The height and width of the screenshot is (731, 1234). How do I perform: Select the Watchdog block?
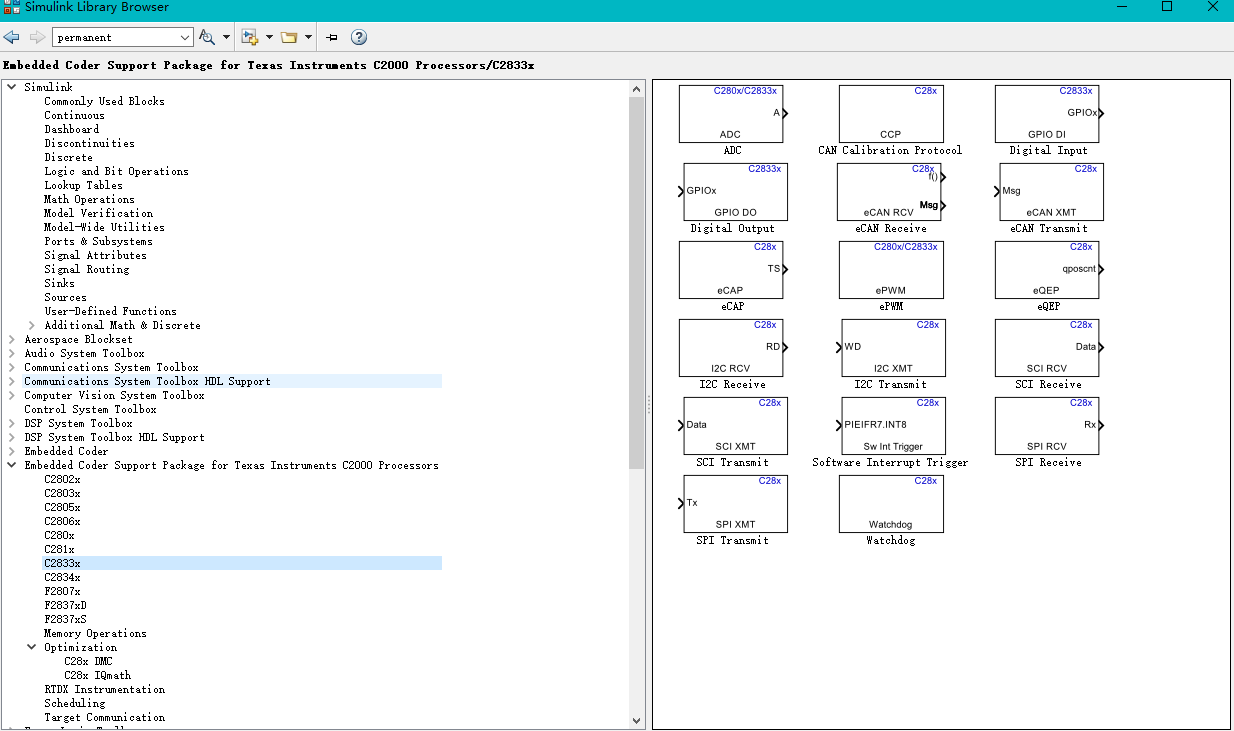click(x=890, y=504)
